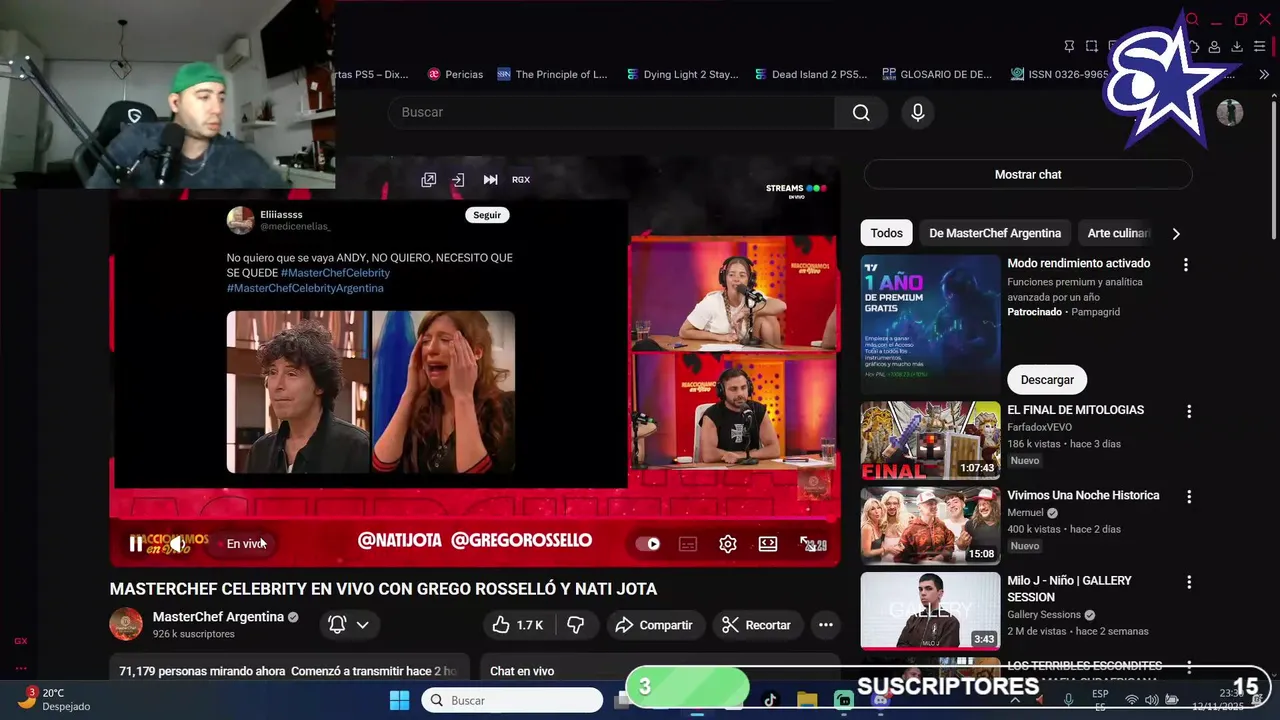Open browser profile account icon

1214,46
